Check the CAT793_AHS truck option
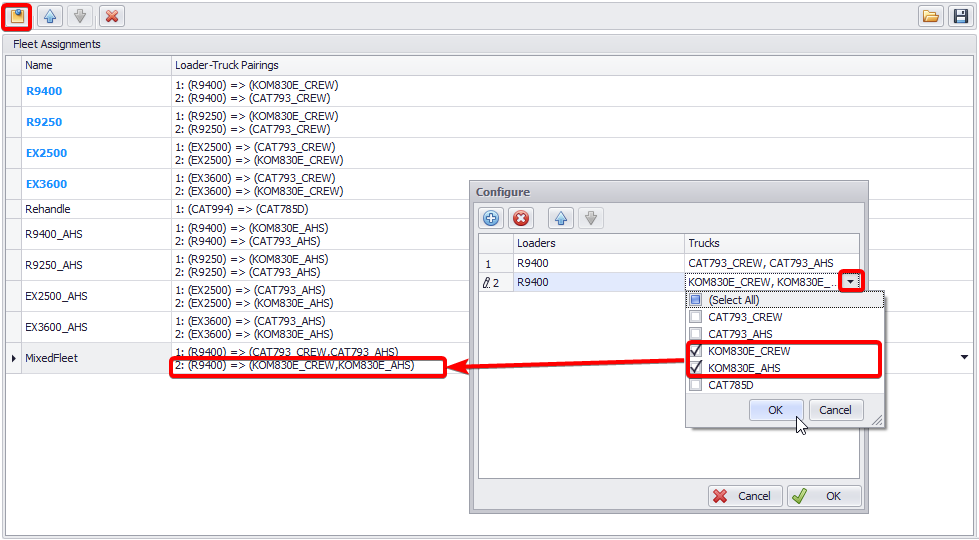 (696, 334)
